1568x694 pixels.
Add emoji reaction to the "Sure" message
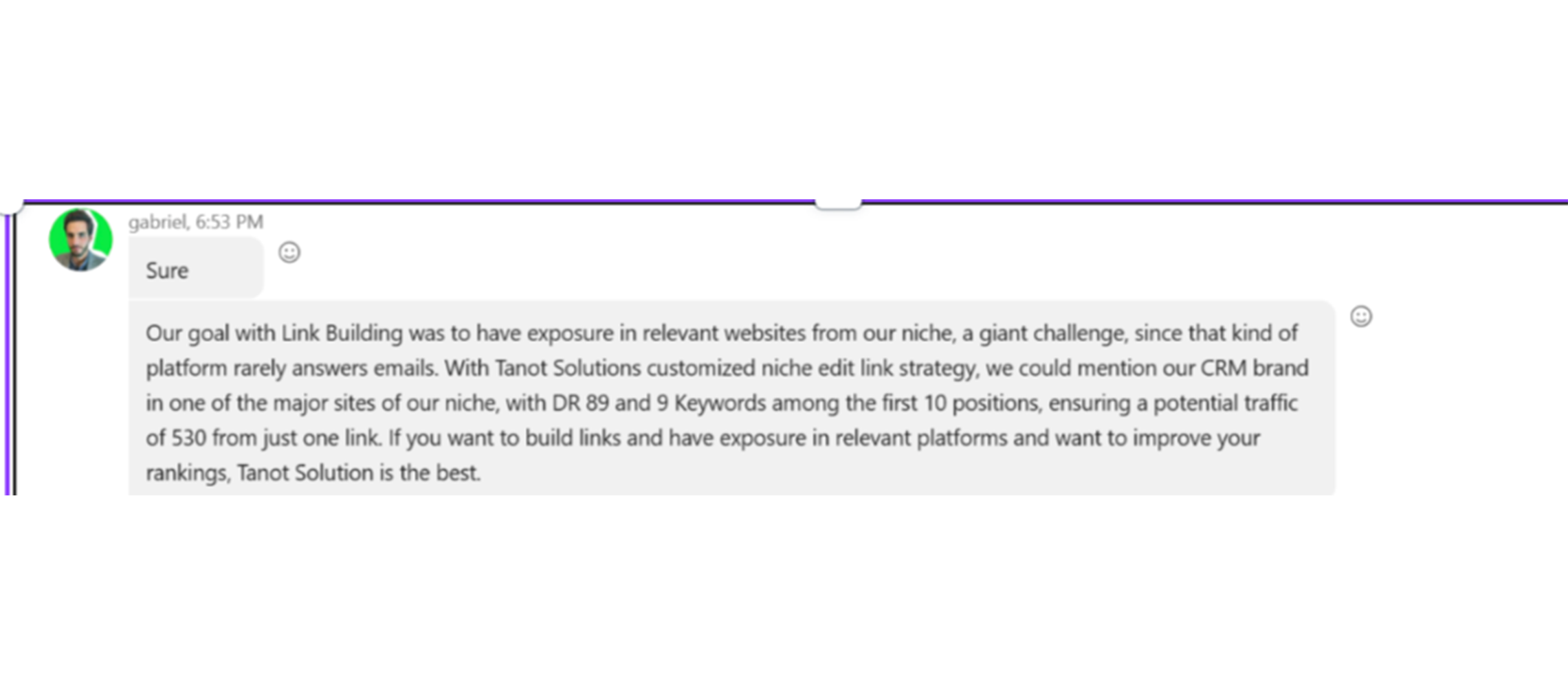289,253
